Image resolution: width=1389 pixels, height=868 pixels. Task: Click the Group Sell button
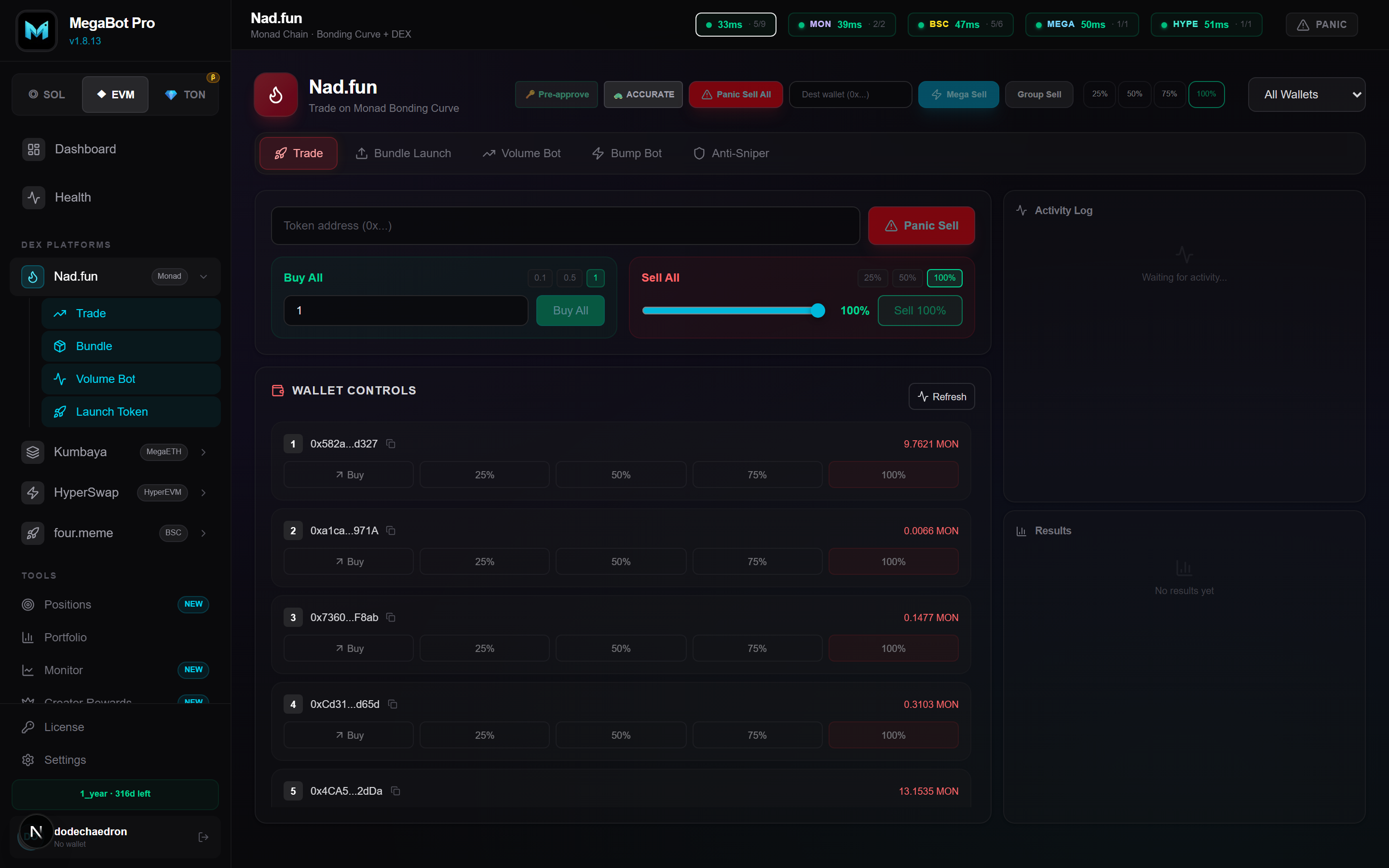(x=1039, y=95)
